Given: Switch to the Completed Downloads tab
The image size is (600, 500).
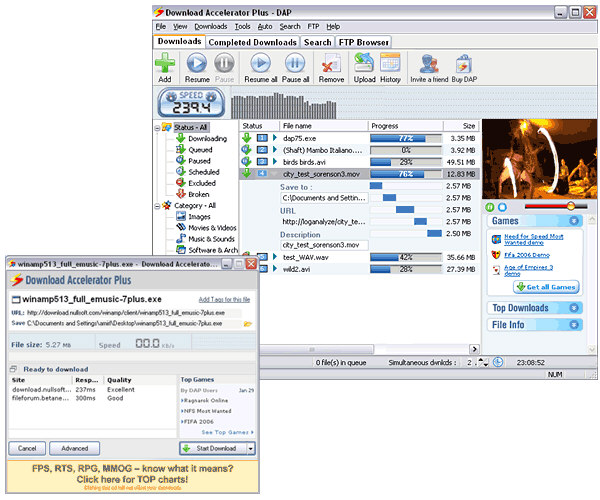Looking at the screenshot, I should (x=253, y=42).
